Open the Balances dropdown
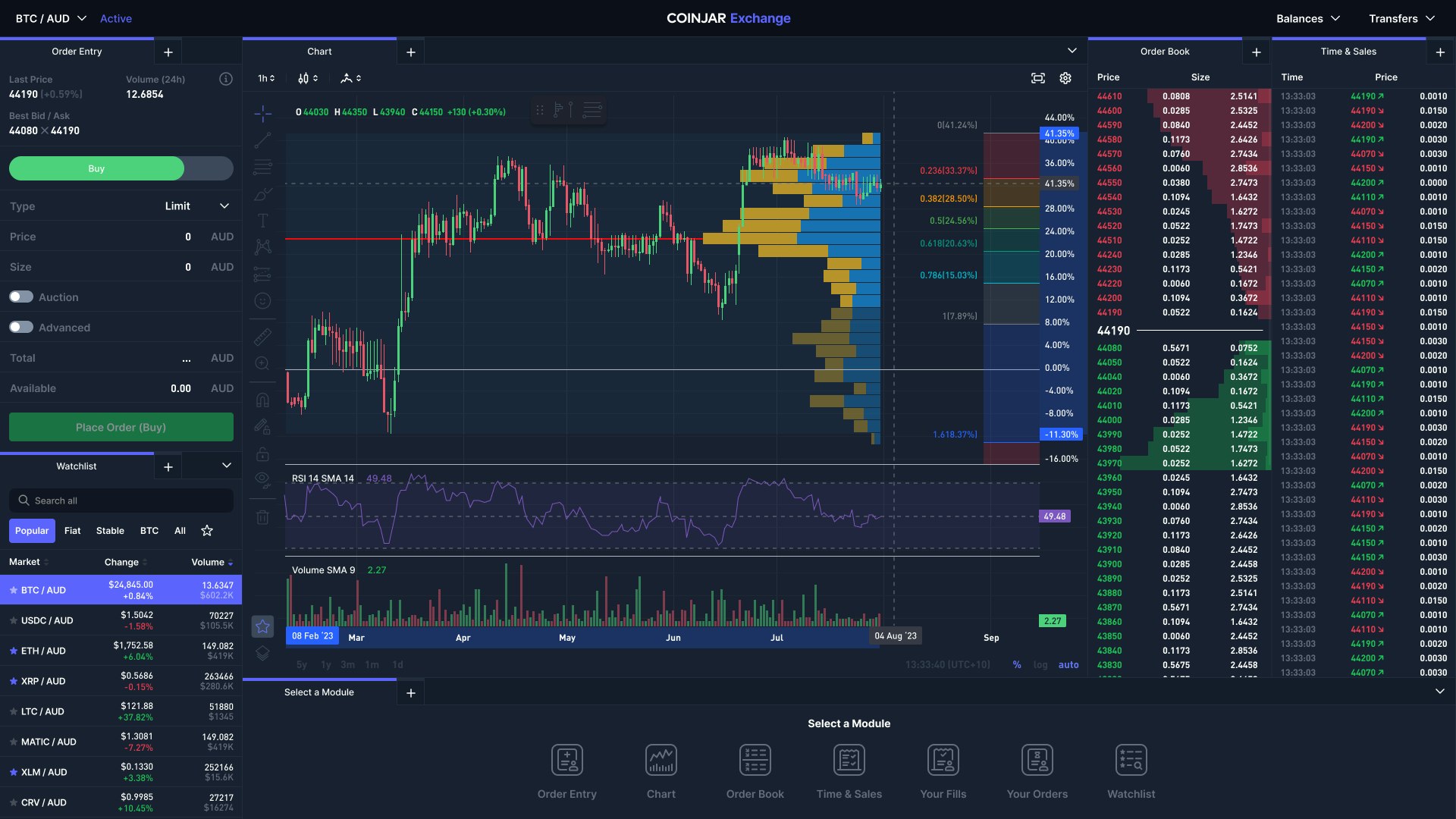1456x819 pixels. [1307, 18]
